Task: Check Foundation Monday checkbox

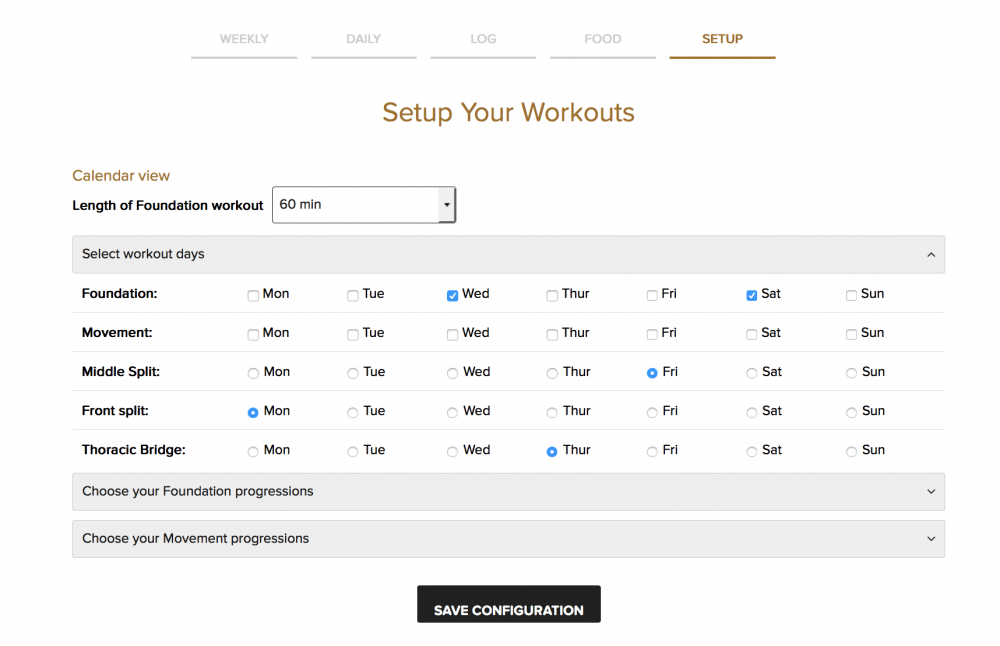Action: [253, 295]
